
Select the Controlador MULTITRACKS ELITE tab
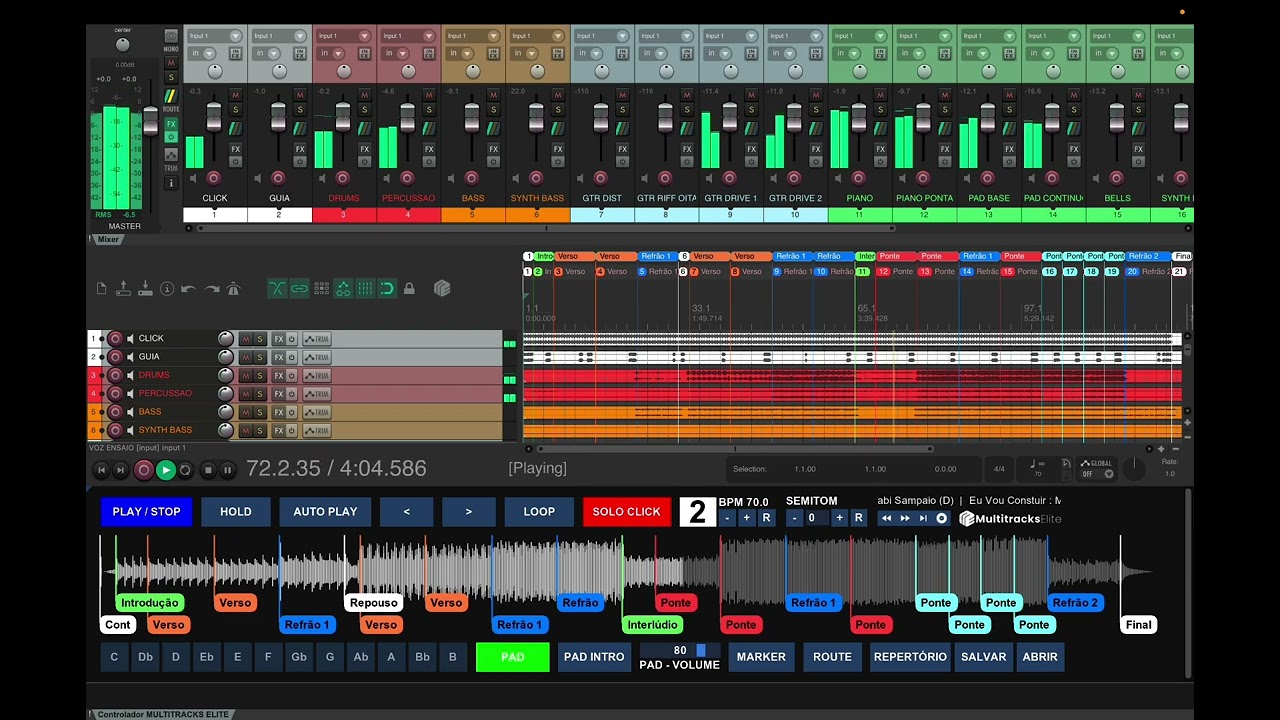[161, 714]
